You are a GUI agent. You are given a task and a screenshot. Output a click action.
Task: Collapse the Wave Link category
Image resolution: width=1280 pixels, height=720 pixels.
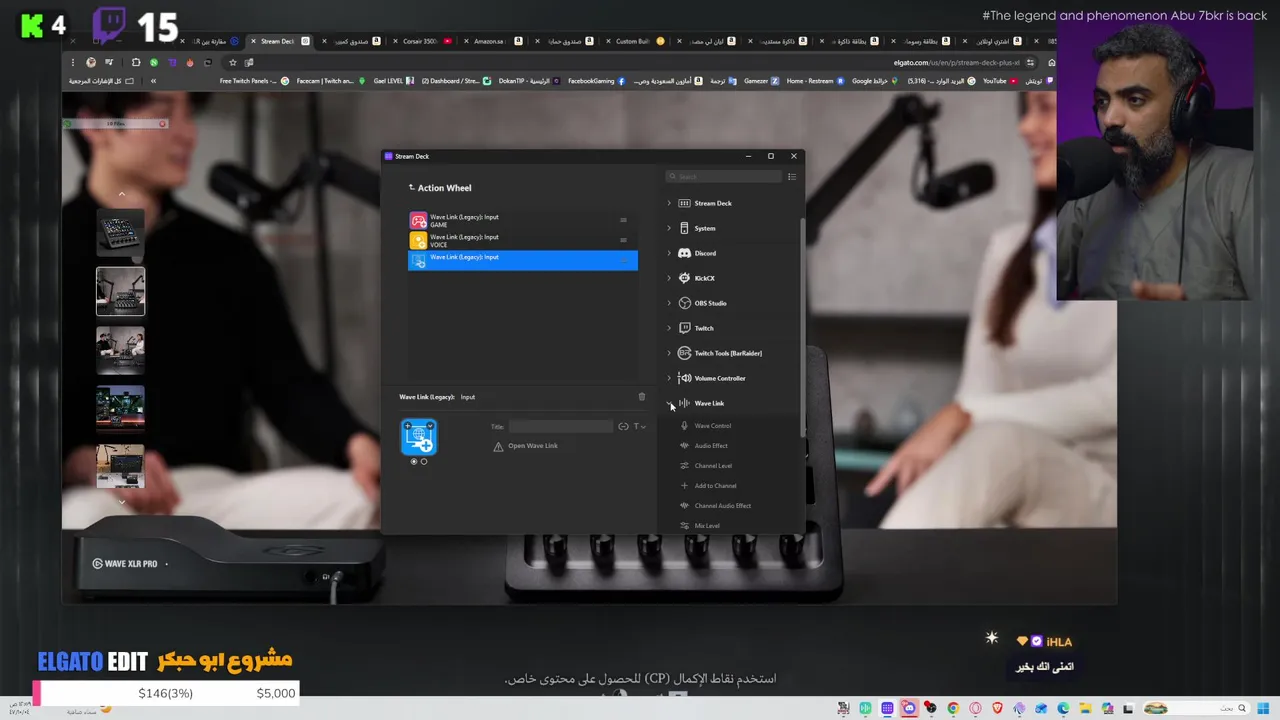point(669,403)
